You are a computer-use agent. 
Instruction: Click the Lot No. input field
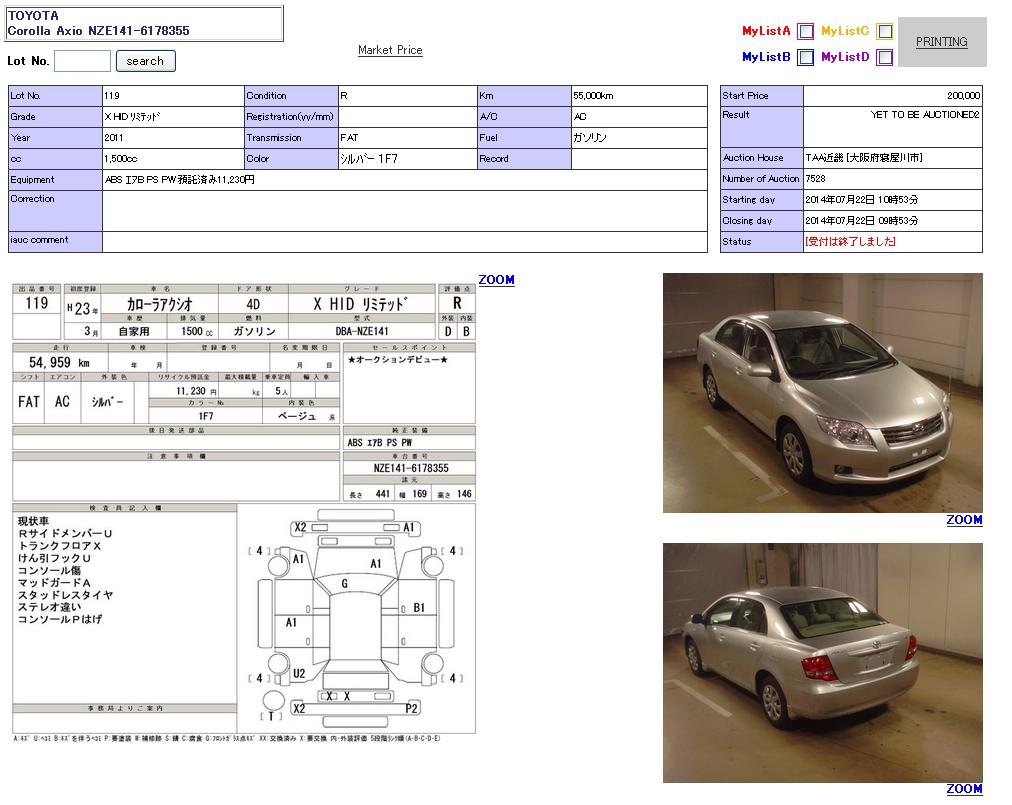[82, 61]
